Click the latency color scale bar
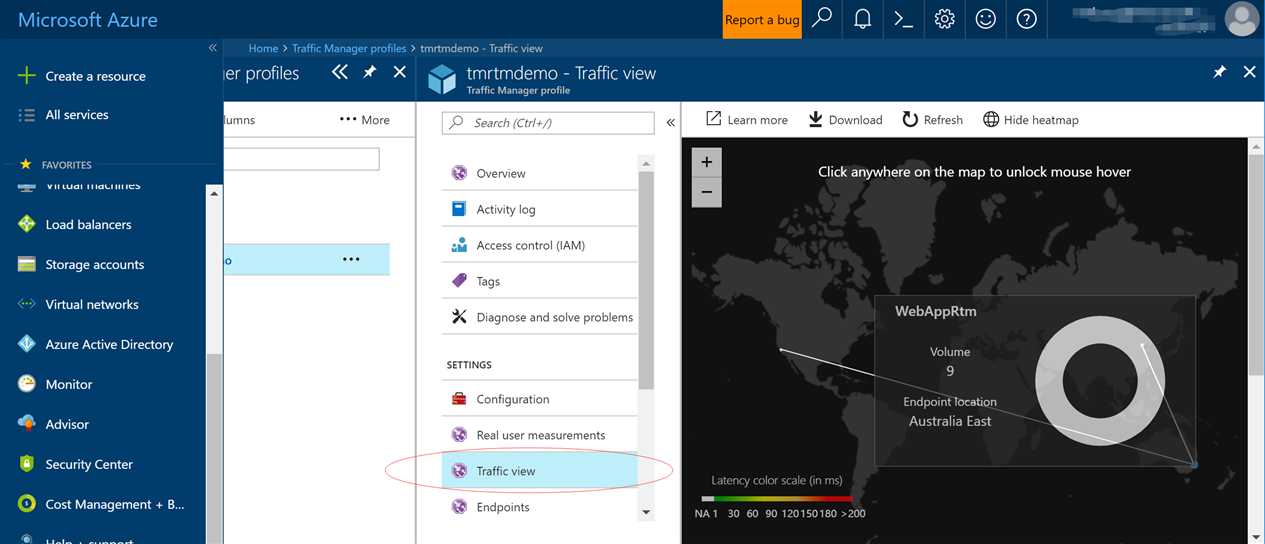Viewport: 1265px width, 544px height. point(777,498)
